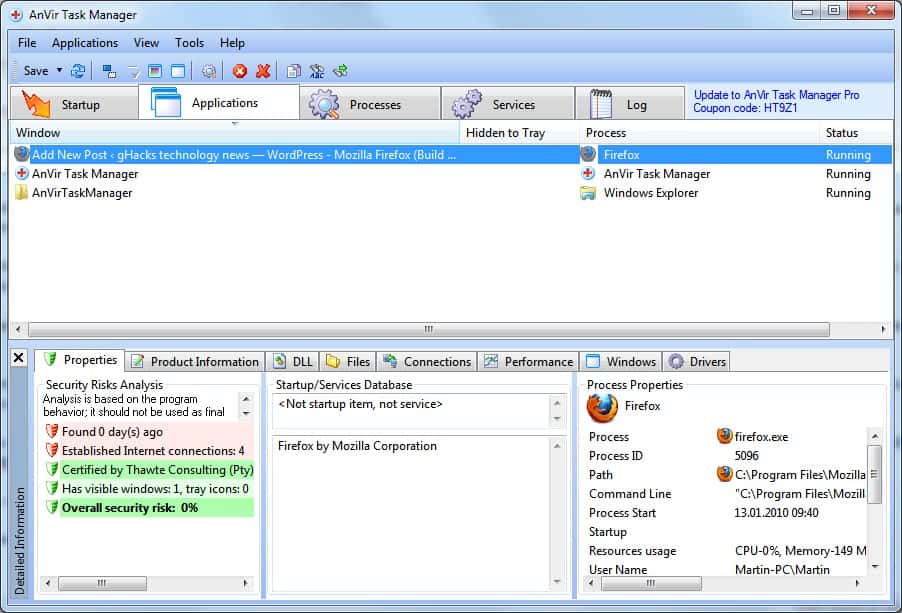Click the Firefox icon beside the Path value
The height and width of the screenshot is (613, 902).
724,474
